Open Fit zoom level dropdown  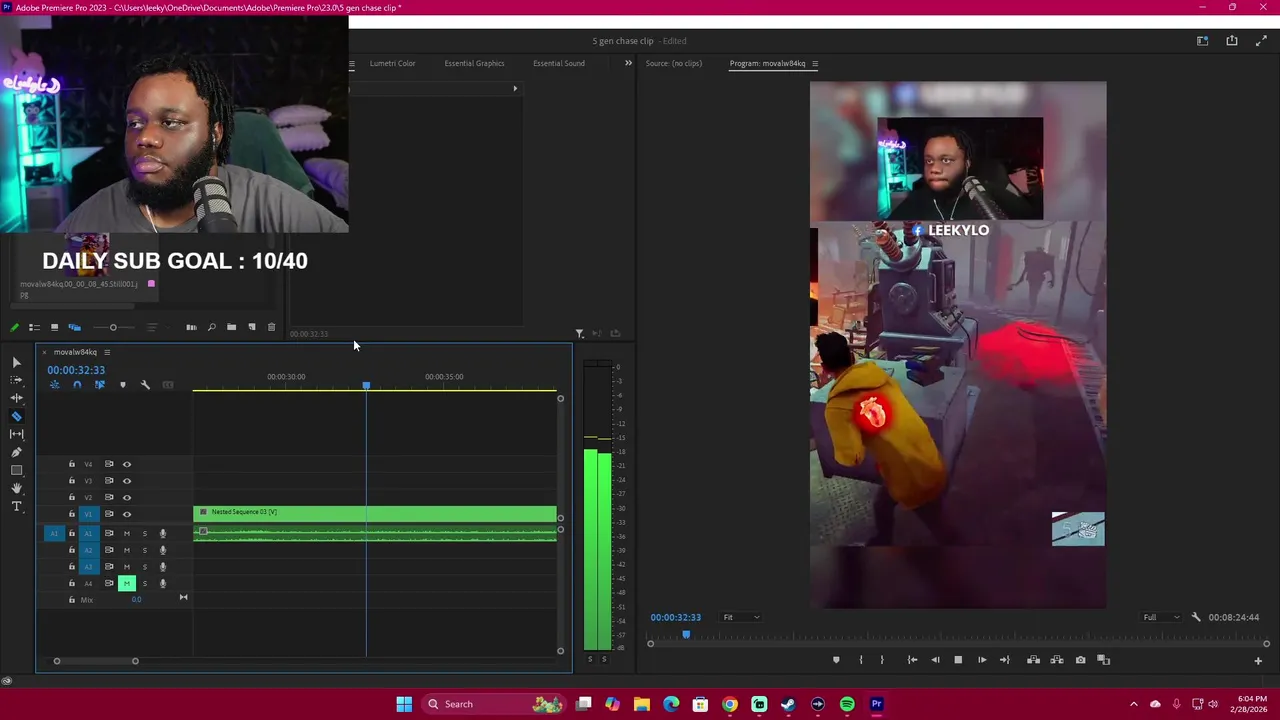point(741,617)
